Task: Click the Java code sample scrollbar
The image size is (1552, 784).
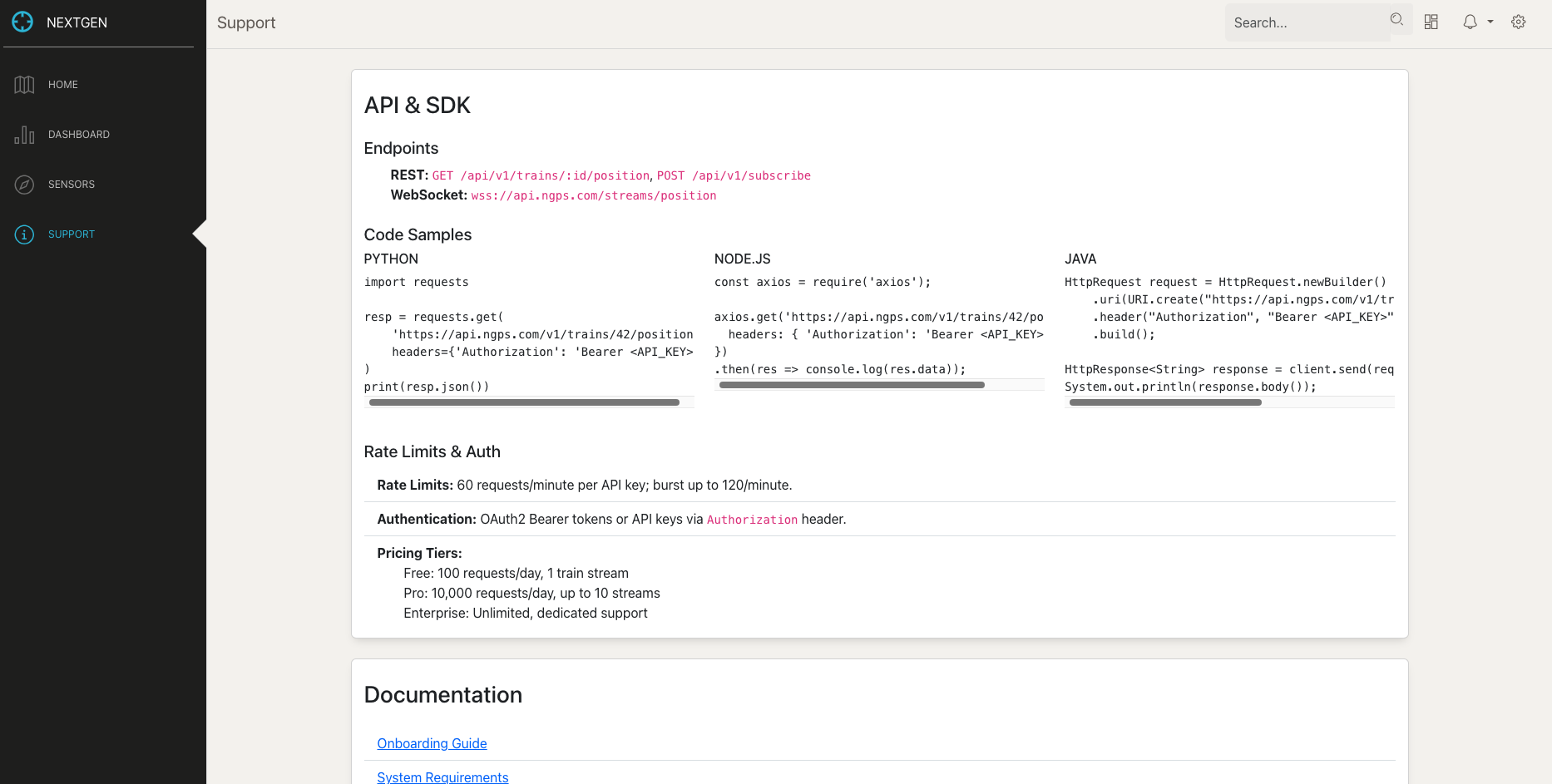Action: point(1164,402)
